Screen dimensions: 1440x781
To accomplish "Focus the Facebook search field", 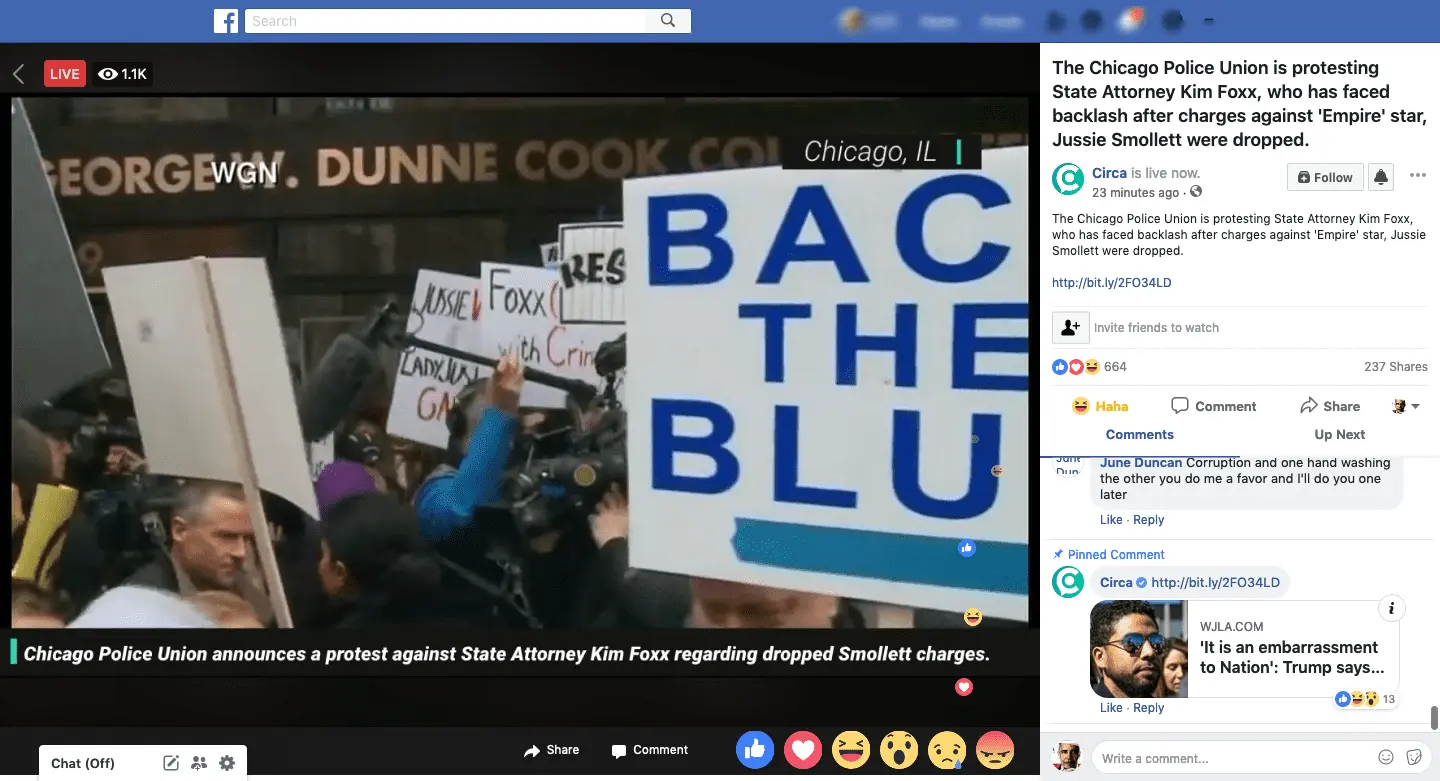I will click(x=446, y=21).
